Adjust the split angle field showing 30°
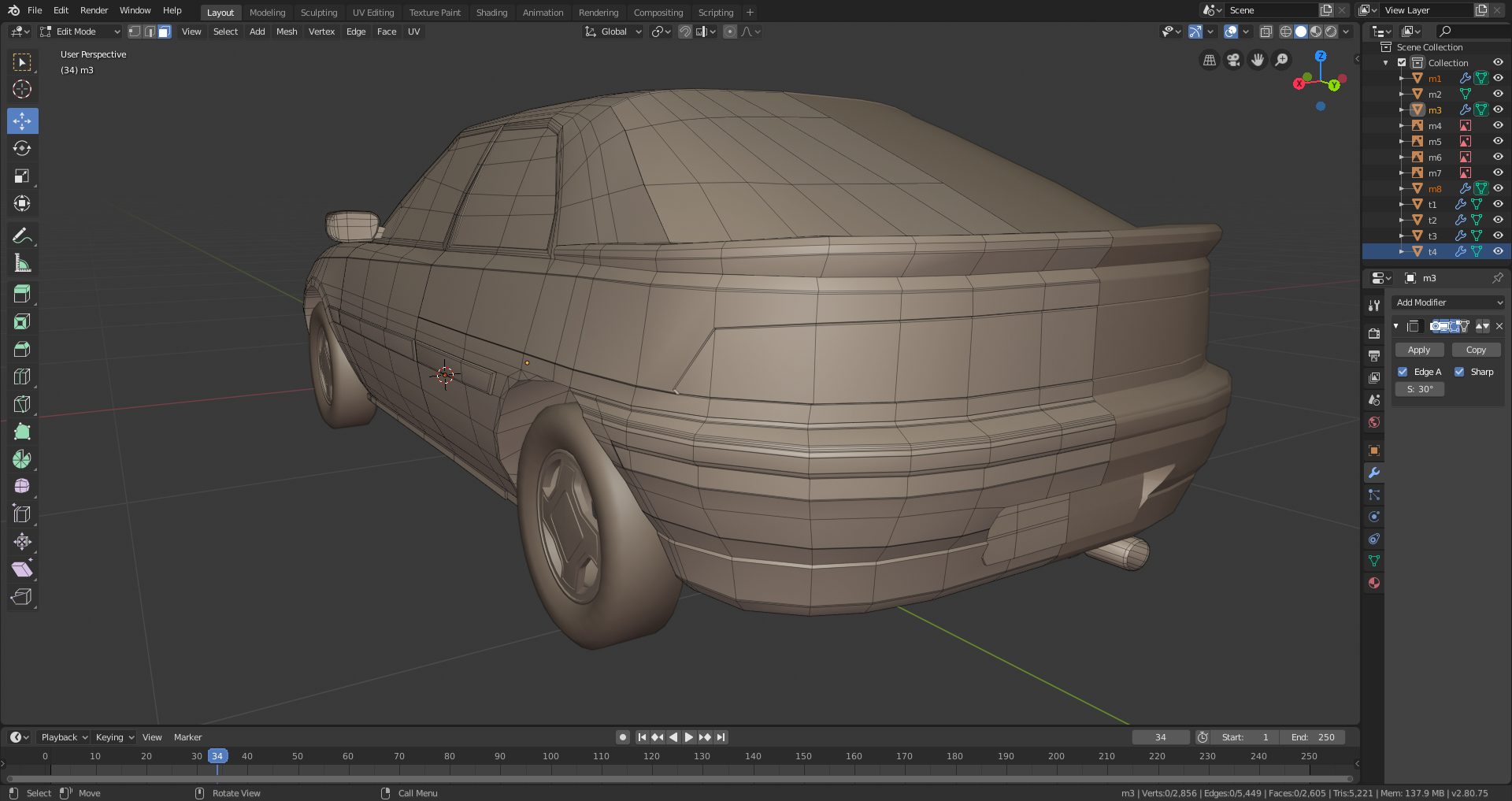Screen dimensions: 1512x801 [1420, 389]
